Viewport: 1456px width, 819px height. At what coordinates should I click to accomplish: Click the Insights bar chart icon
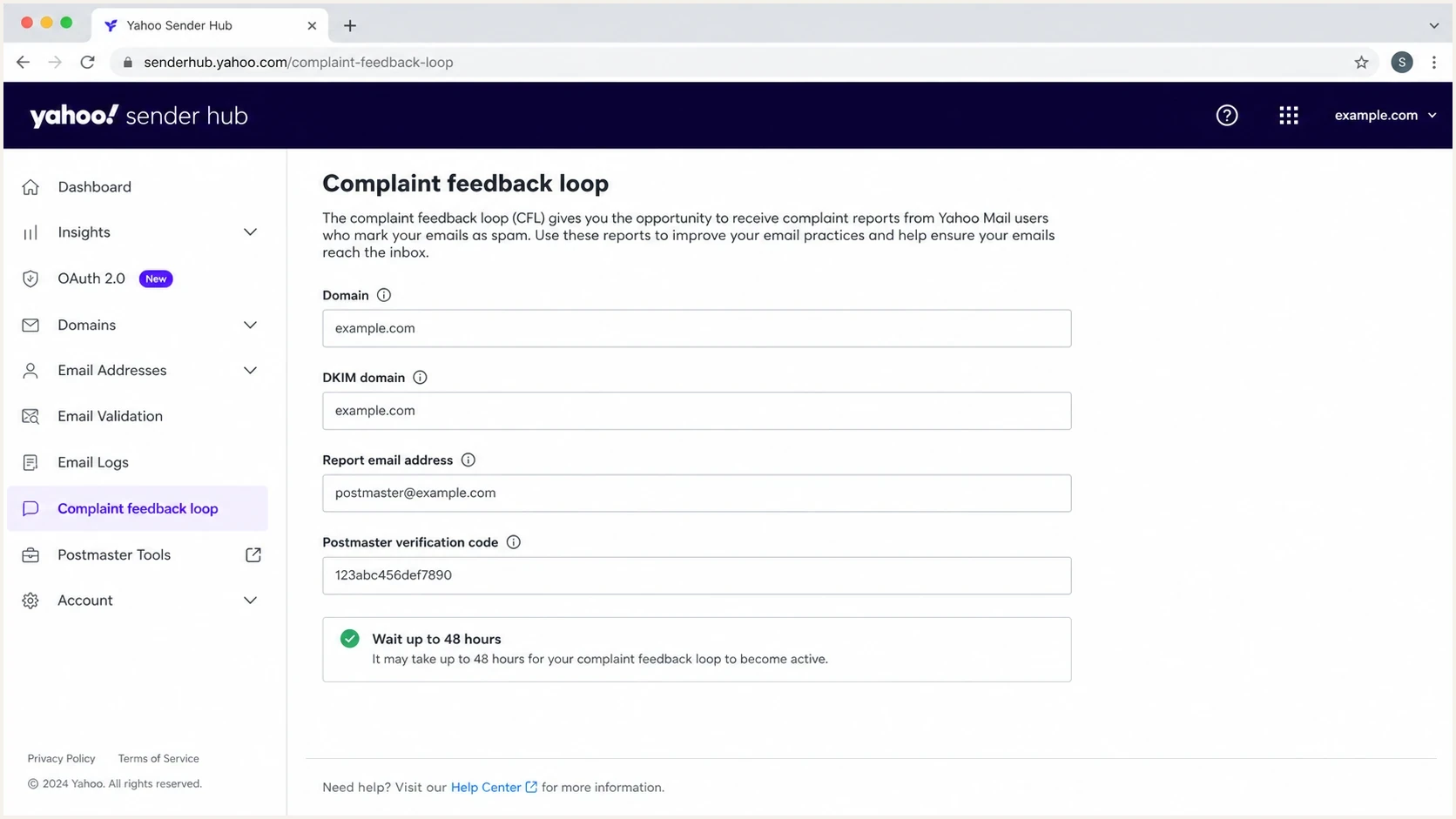tap(30, 232)
